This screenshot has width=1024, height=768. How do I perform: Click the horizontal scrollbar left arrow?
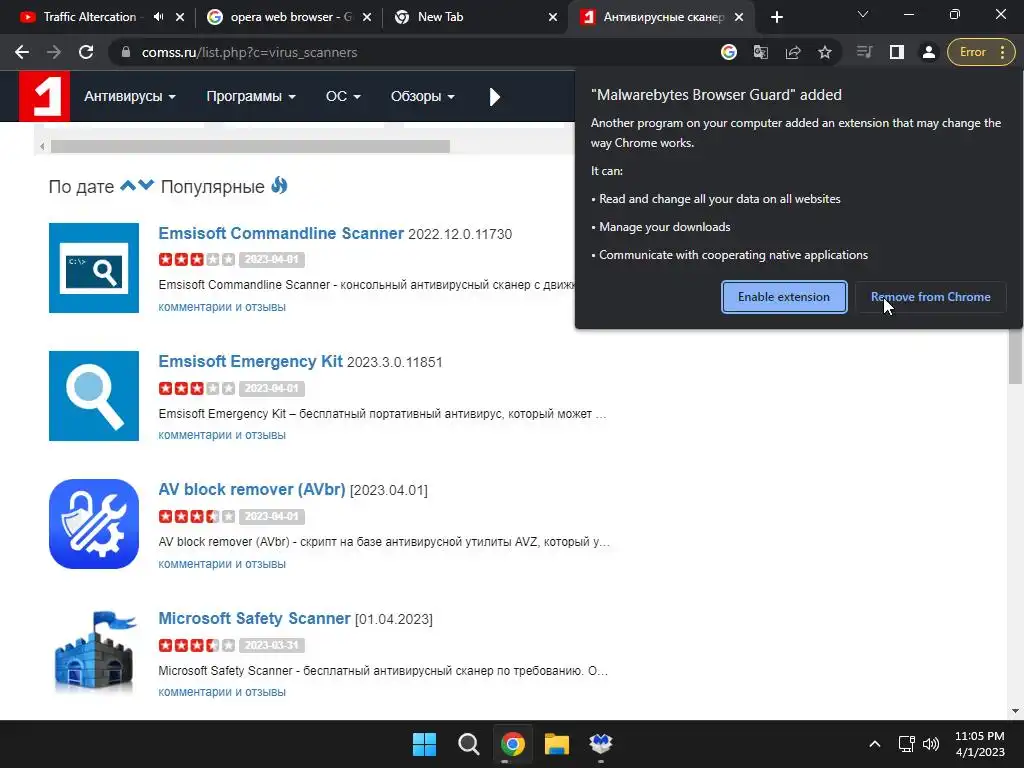click(42, 146)
